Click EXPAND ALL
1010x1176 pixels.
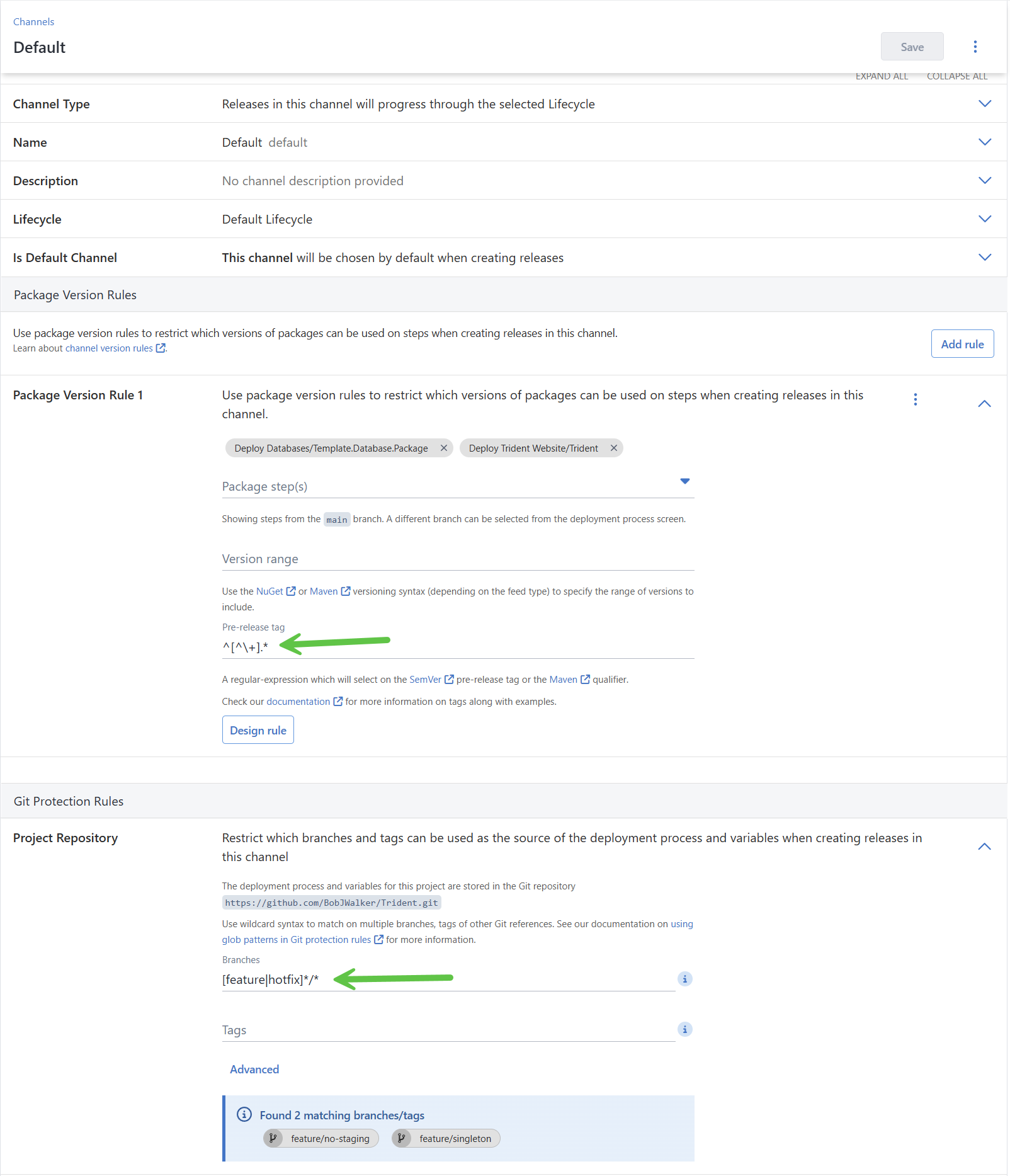[881, 76]
